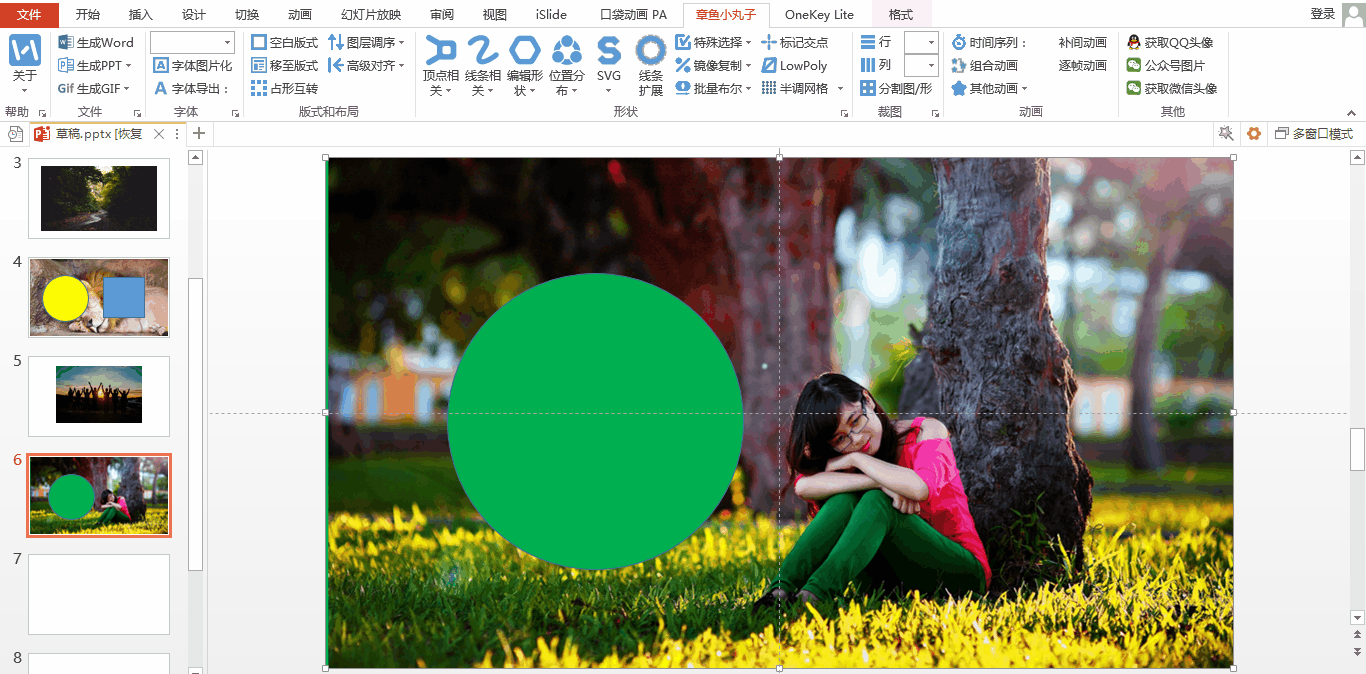This screenshot has height=674, width=1366.
Task: Open the 位置分布 tool
Action: coord(567,66)
